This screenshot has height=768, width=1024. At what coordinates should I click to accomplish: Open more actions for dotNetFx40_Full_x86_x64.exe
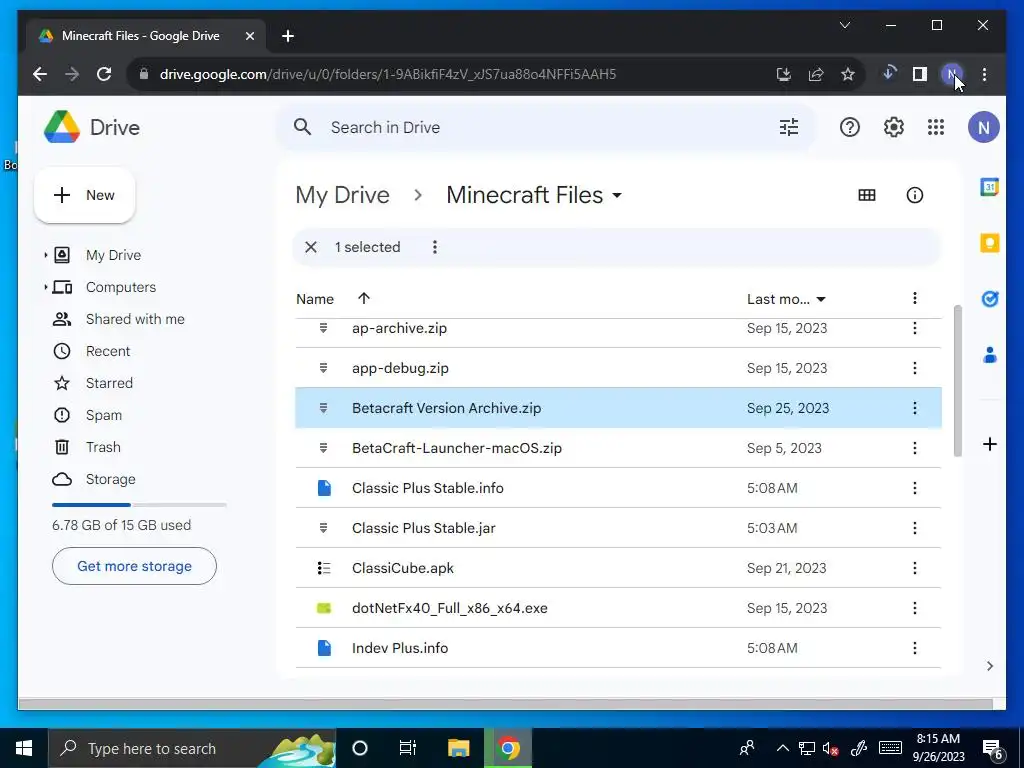point(914,608)
